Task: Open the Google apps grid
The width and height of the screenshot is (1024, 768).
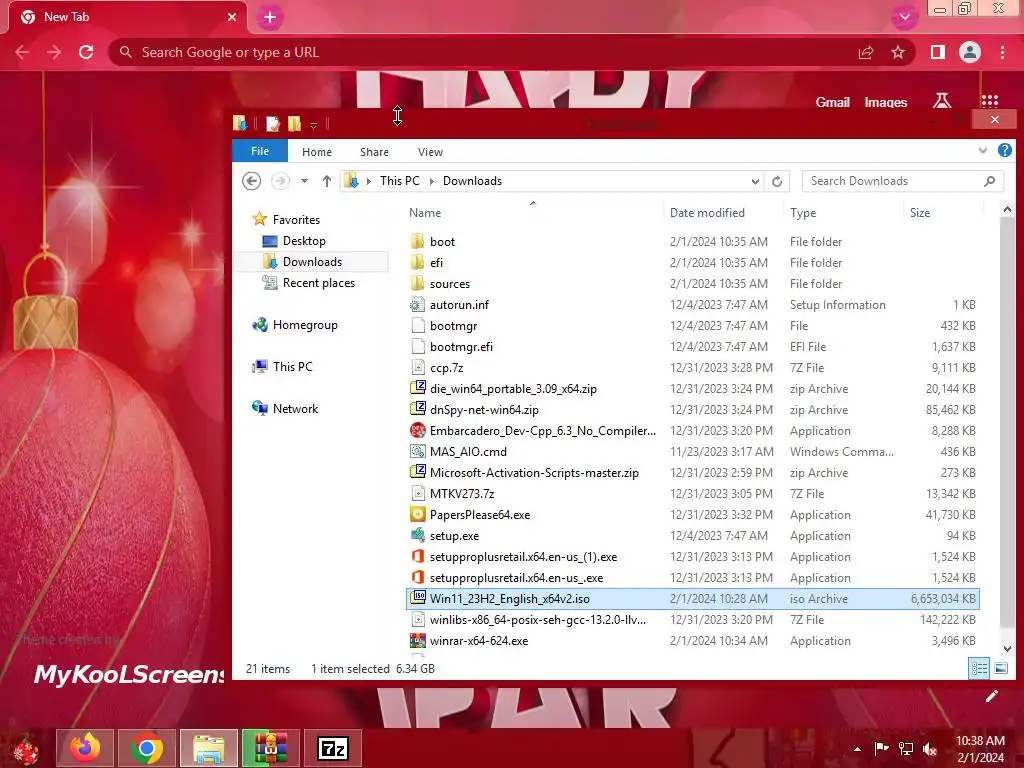Action: [989, 101]
